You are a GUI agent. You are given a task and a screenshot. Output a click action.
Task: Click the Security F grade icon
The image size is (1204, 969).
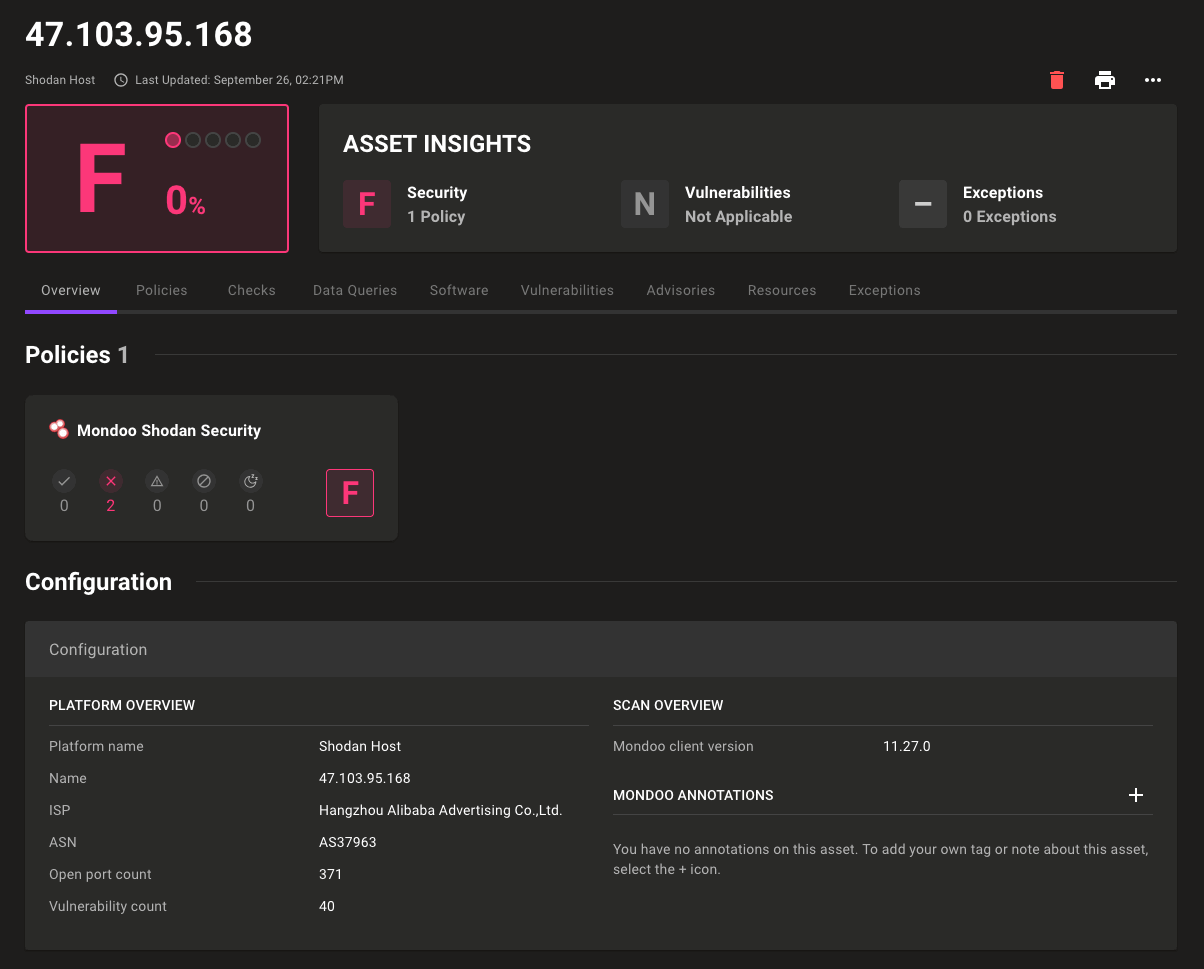[x=367, y=203]
